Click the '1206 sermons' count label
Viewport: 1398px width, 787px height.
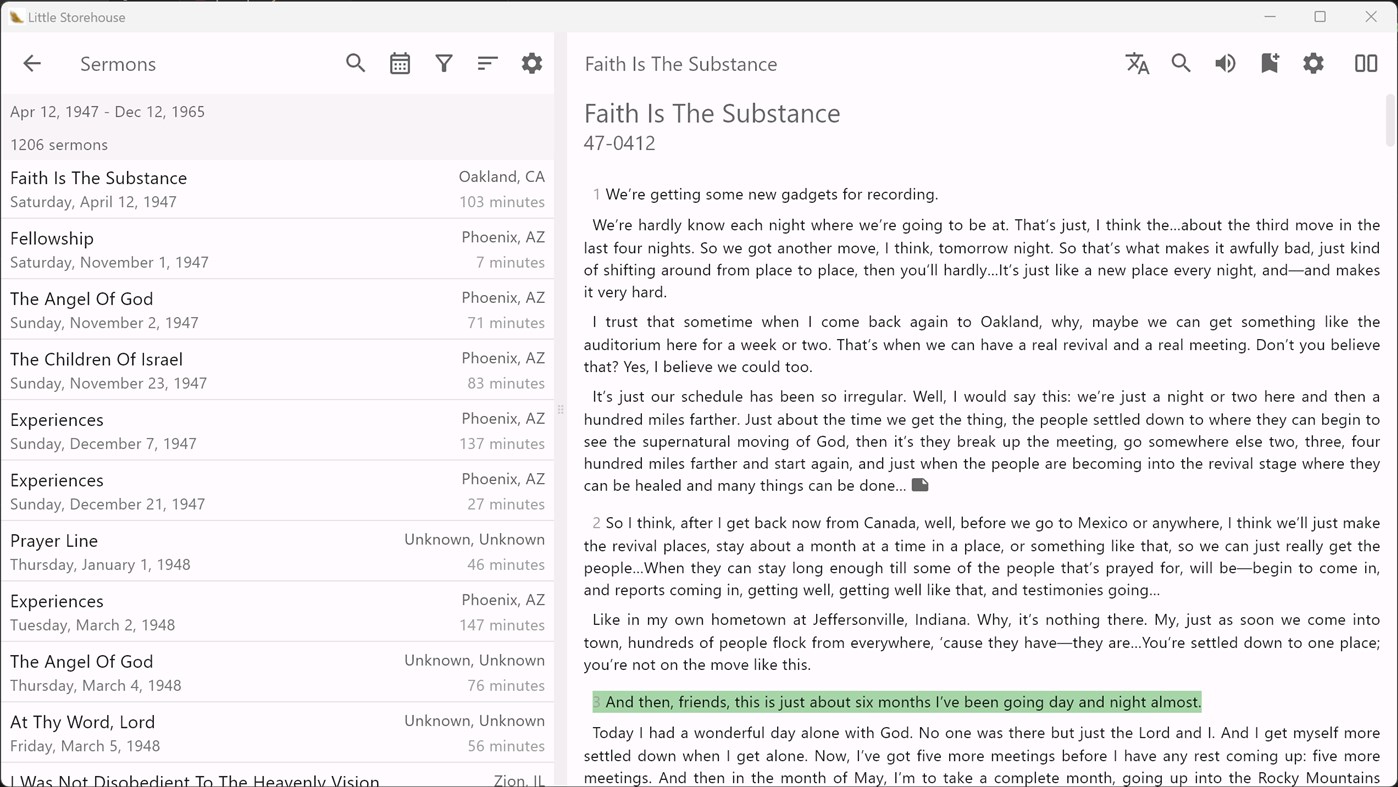pyautogui.click(x=59, y=145)
